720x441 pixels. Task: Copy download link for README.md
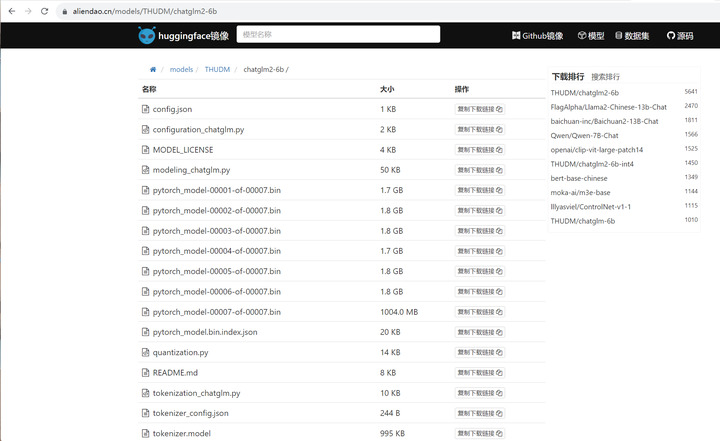[480, 373]
